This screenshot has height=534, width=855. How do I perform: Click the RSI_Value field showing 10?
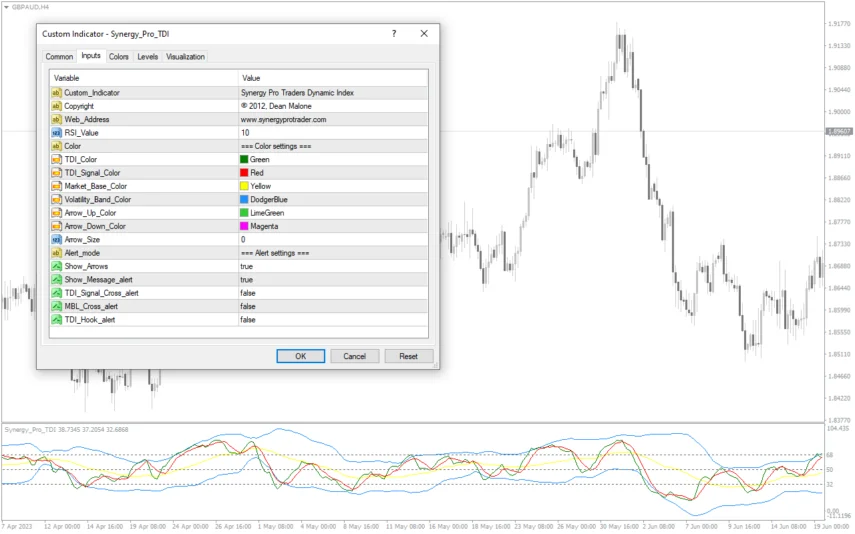pyautogui.click(x=330, y=133)
